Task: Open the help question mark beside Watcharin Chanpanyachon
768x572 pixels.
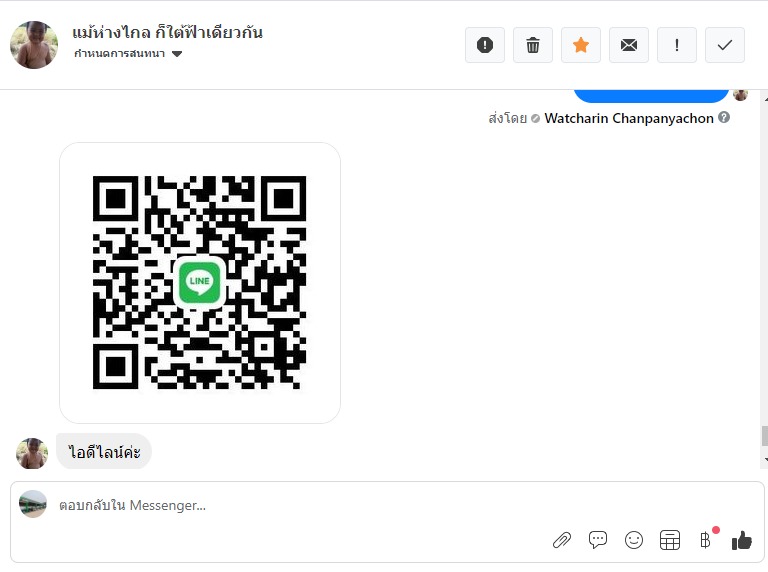Action: tap(724, 118)
